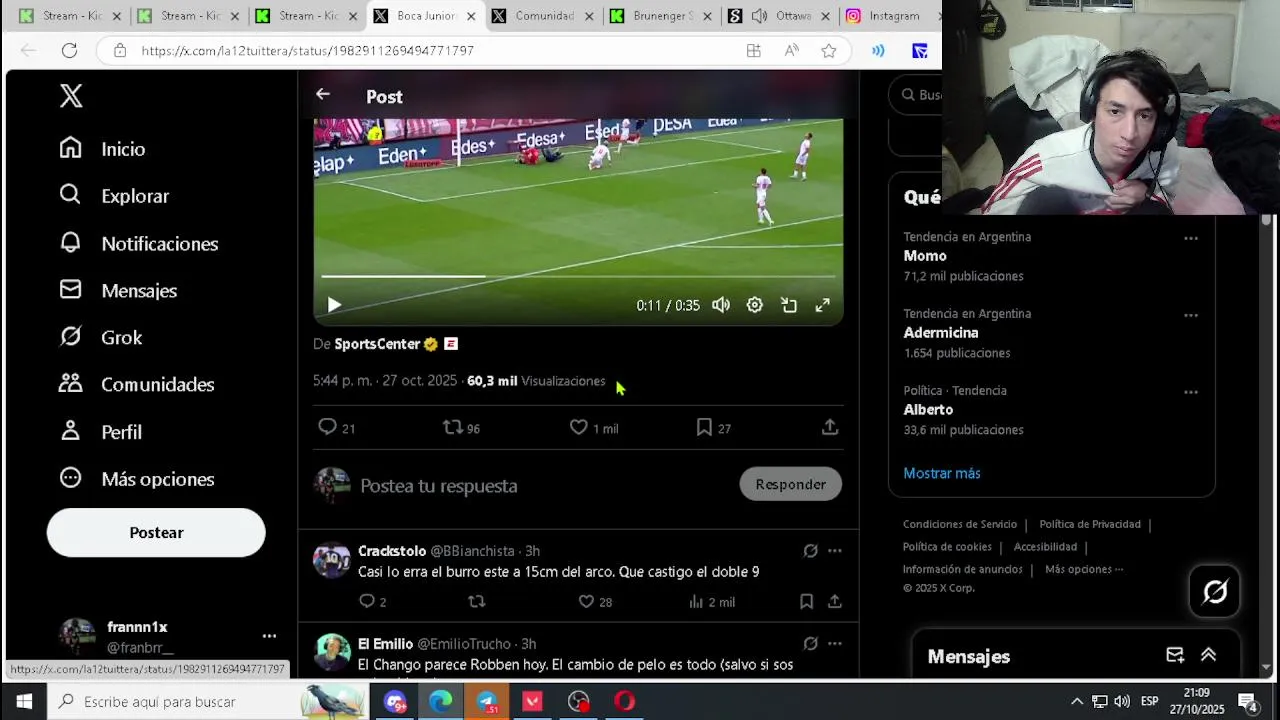Screen dimensions: 1280x720
Task: Click the Responder button
Action: [x=790, y=484]
